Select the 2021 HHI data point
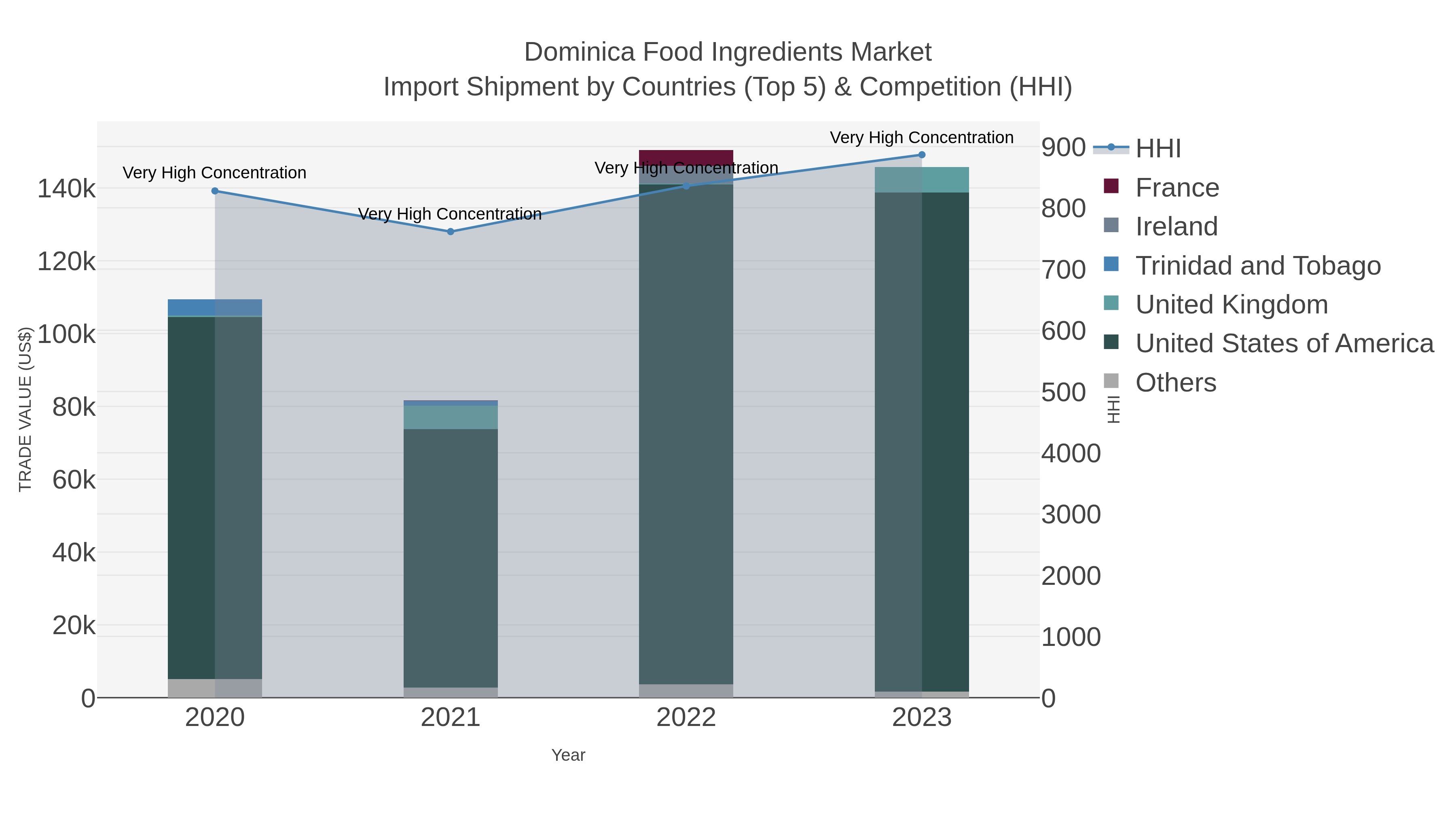Viewport: 1456px width, 819px height. (451, 232)
